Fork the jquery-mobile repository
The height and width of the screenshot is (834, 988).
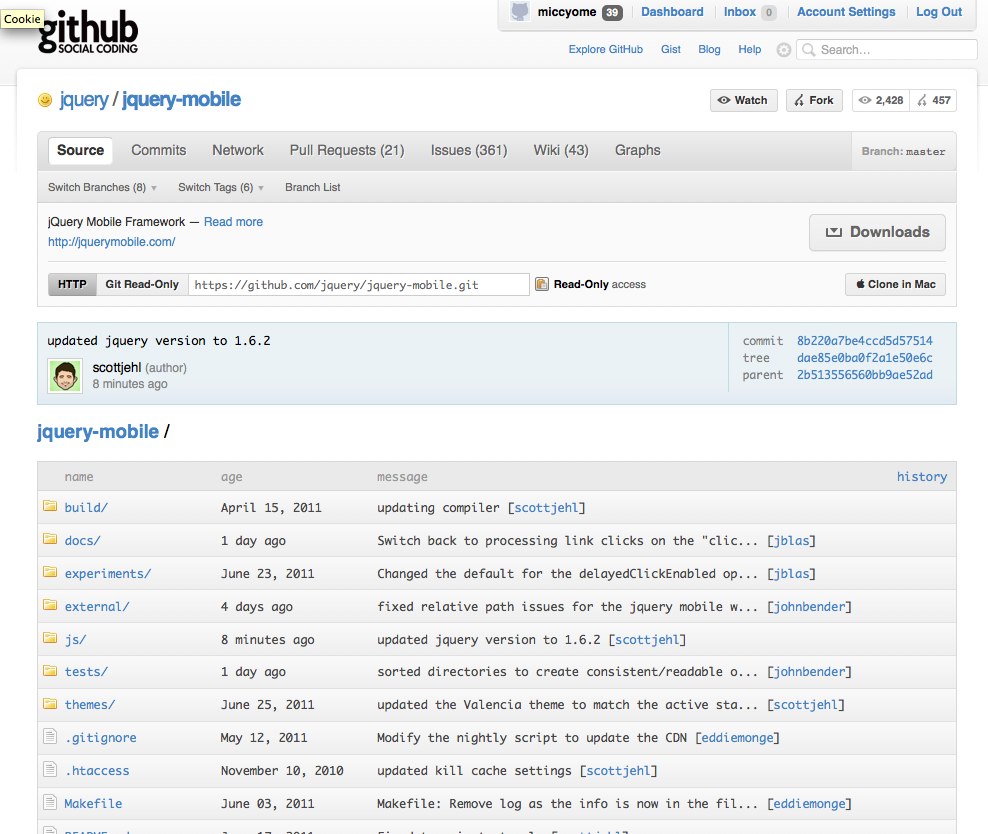(814, 100)
